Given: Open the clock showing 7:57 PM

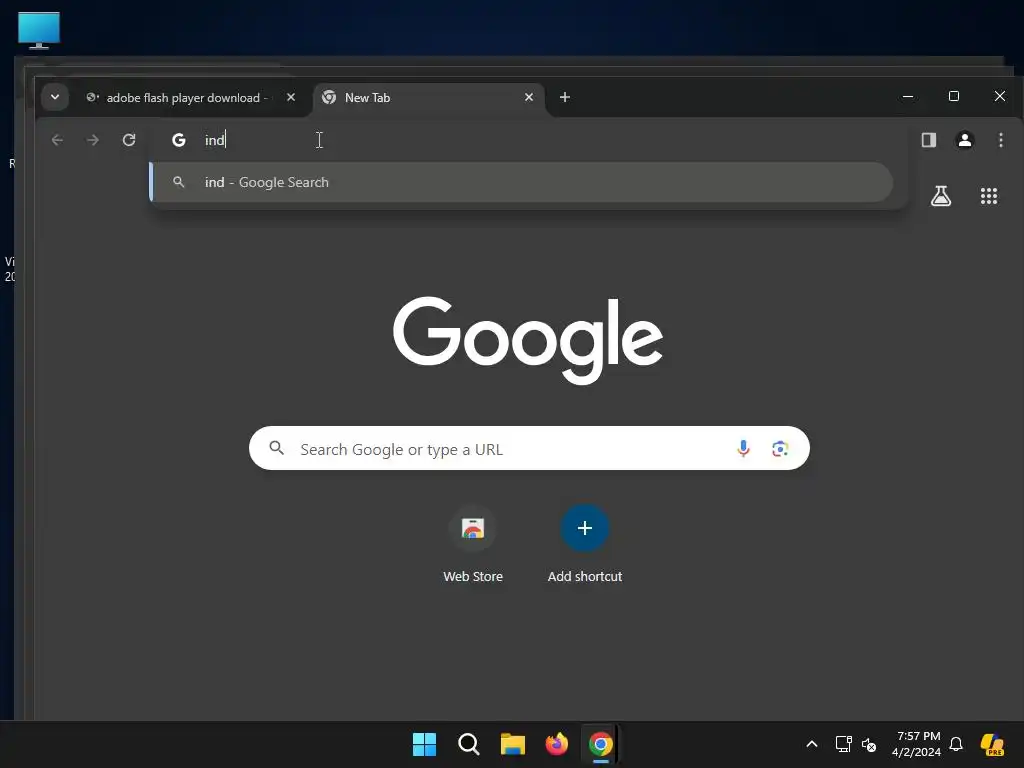Looking at the screenshot, I should (x=917, y=744).
